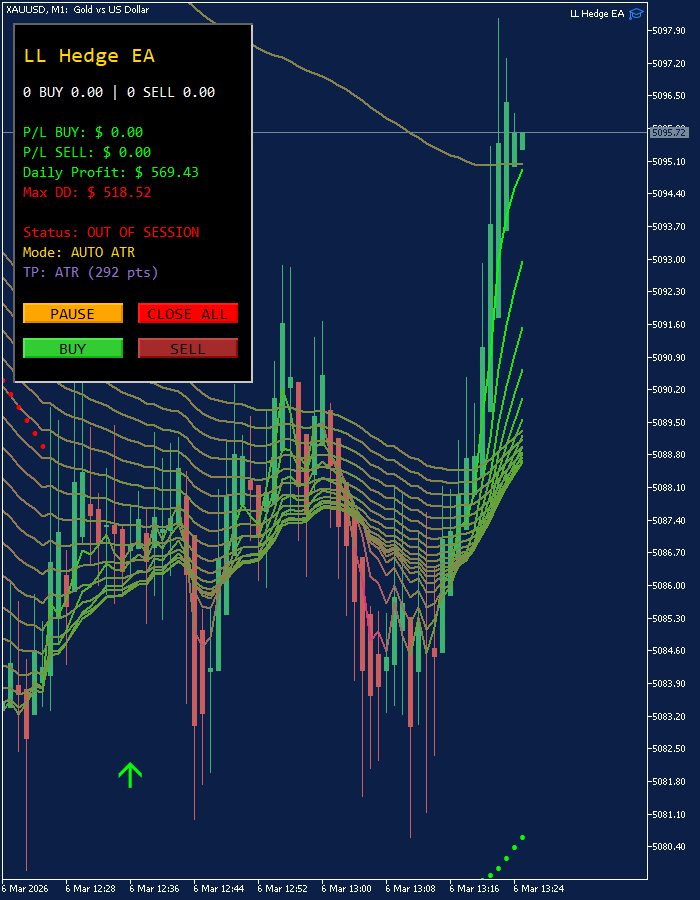The width and height of the screenshot is (700, 900).
Task: Click the 5093.00 price scale label
Action: pos(668,259)
